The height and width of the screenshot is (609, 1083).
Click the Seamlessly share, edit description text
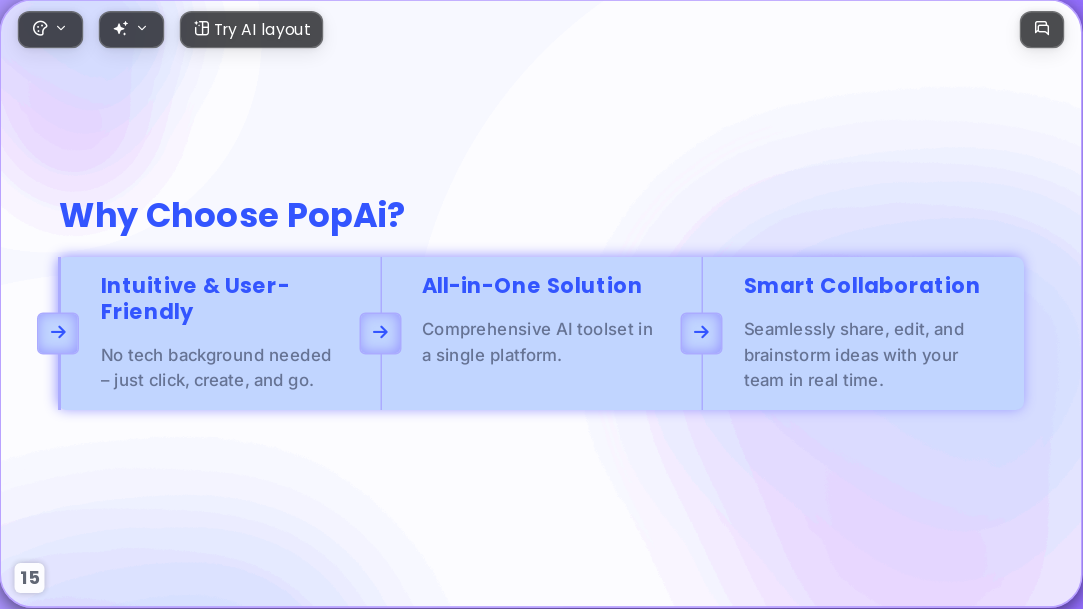(854, 354)
